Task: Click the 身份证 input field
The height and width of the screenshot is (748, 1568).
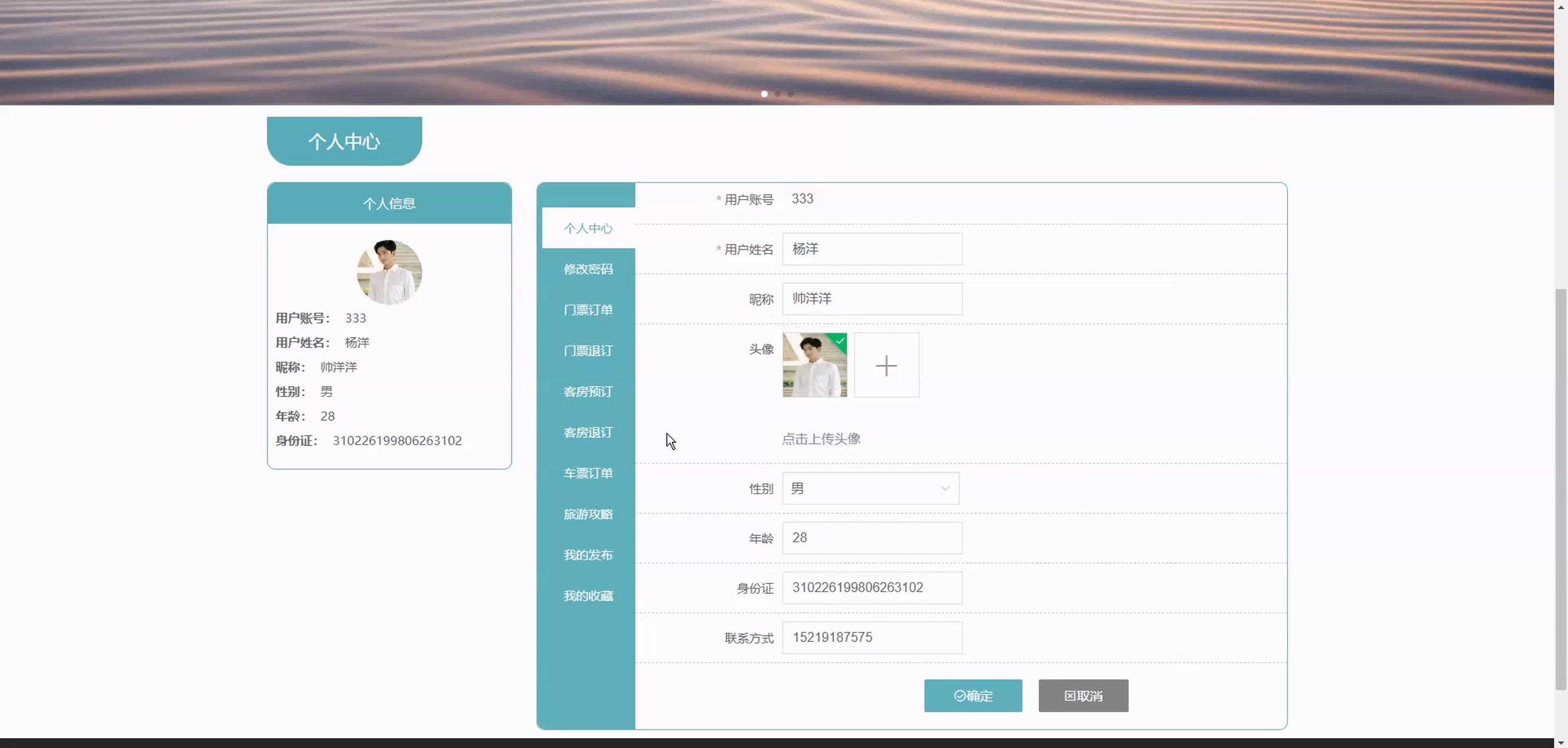Action: pos(871,587)
